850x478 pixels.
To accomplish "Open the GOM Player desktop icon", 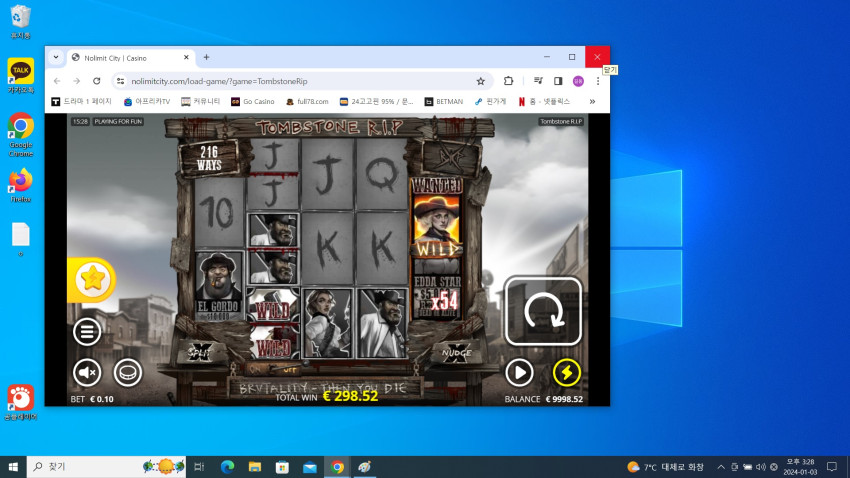I will pyautogui.click(x=21, y=403).
